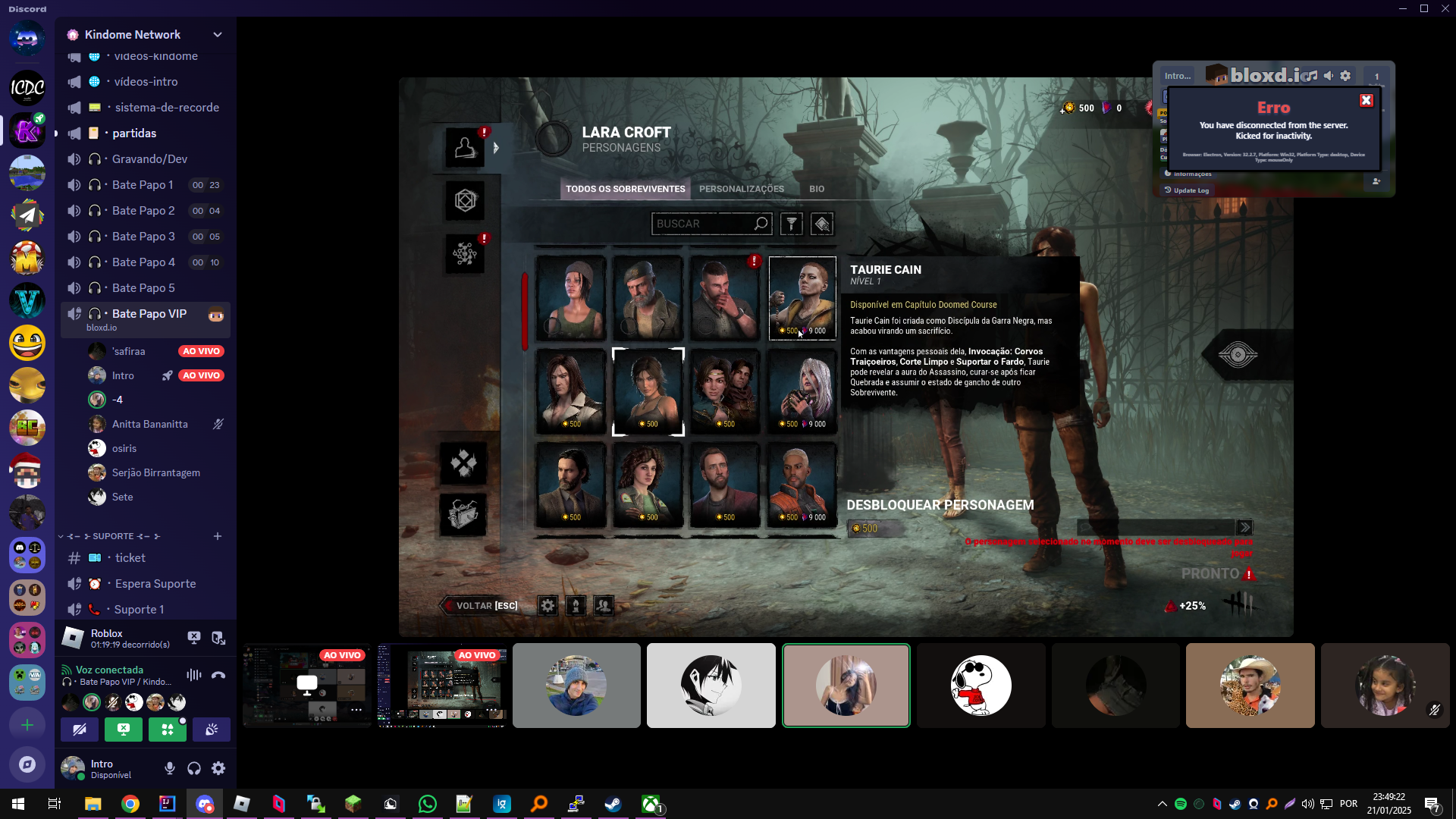Select the Taurie Cain character portrait
The height and width of the screenshot is (819, 1456).
click(x=802, y=298)
